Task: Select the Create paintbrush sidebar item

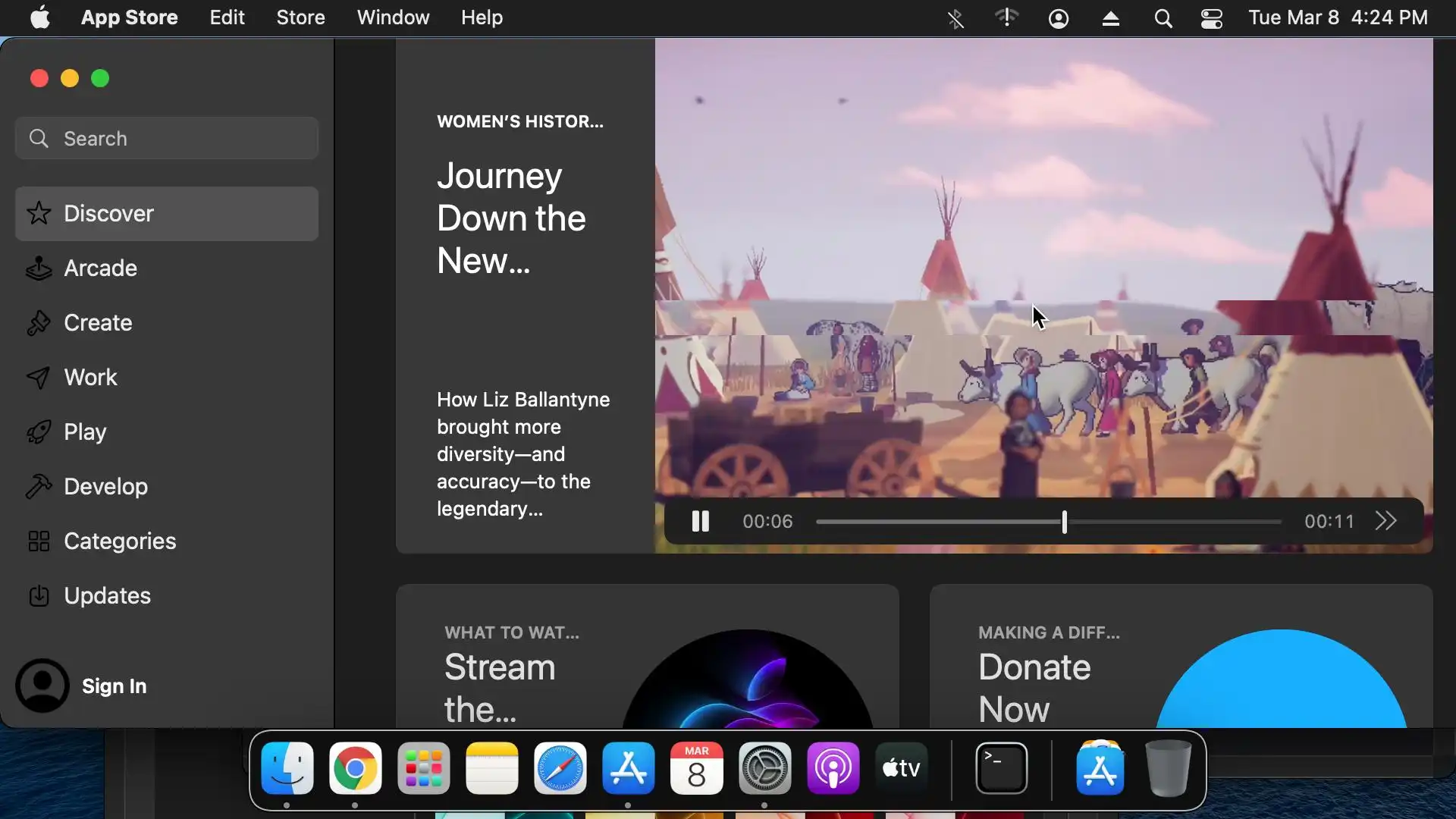Action: pyautogui.click(x=97, y=323)
